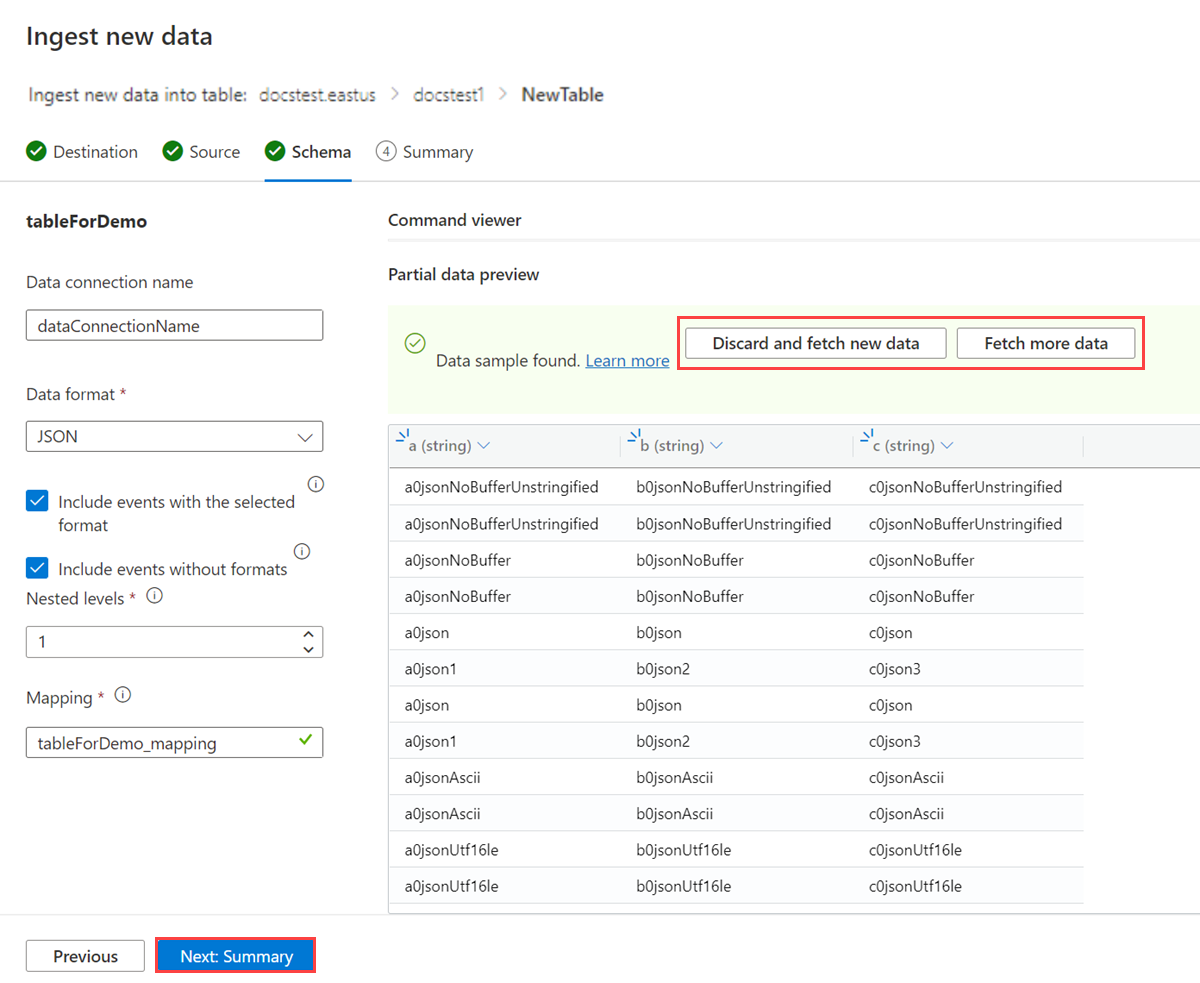Click info icon beside events without formats
The image size is (1200, 983).
(x=302, y=551)
